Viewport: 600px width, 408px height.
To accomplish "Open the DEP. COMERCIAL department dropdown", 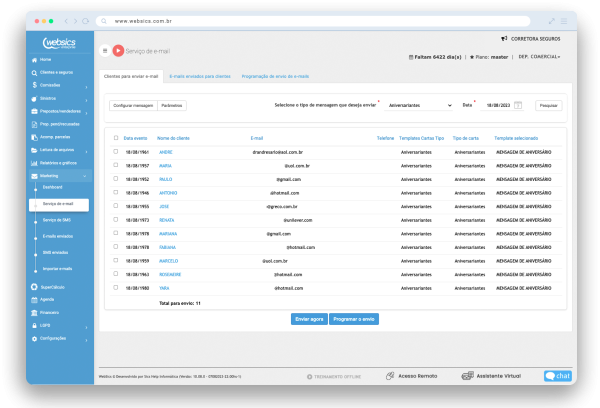I will (539, 57).
